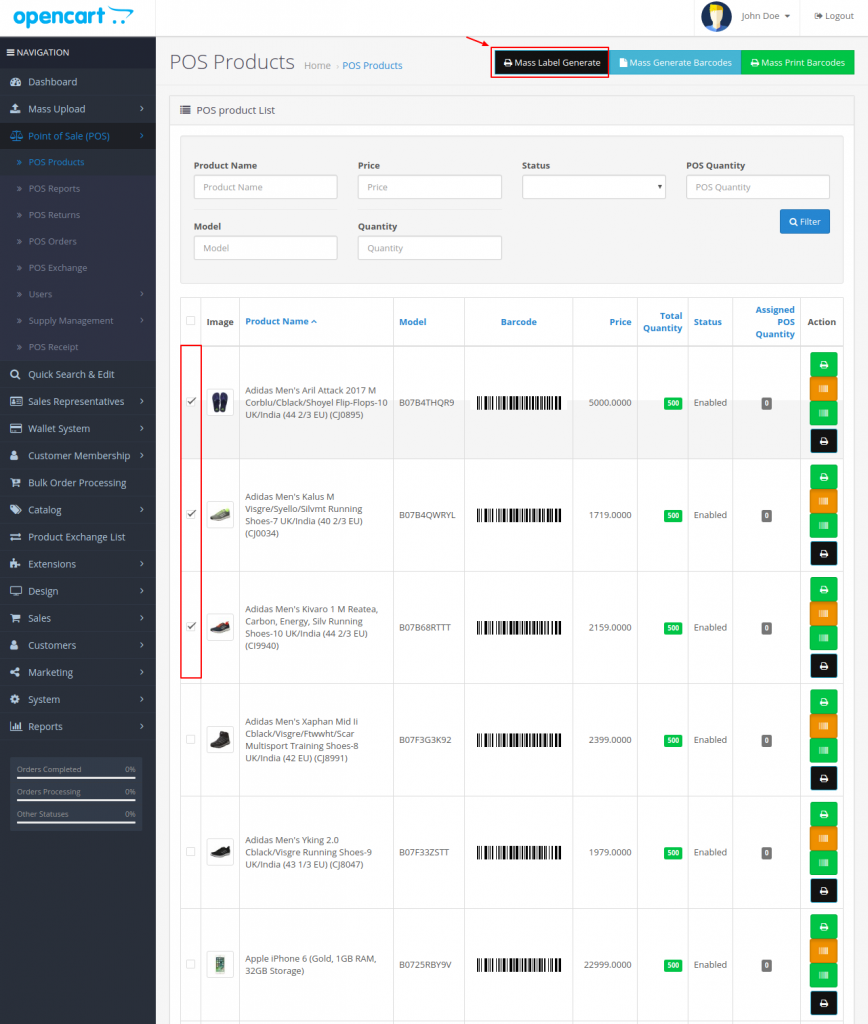Click green print icon in Adidas Kalus M row
This screenshot has width=868, height=1024.
[x=824, y=477]
